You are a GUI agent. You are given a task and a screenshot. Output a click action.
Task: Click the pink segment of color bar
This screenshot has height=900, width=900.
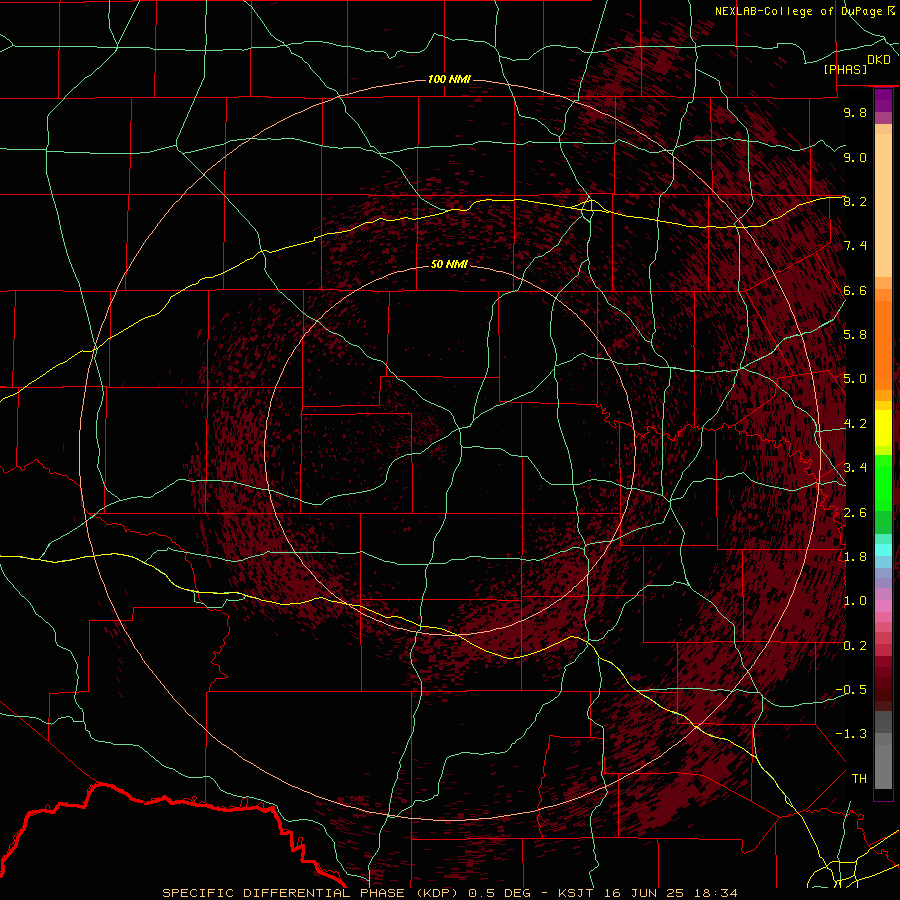tap(883, 606)
